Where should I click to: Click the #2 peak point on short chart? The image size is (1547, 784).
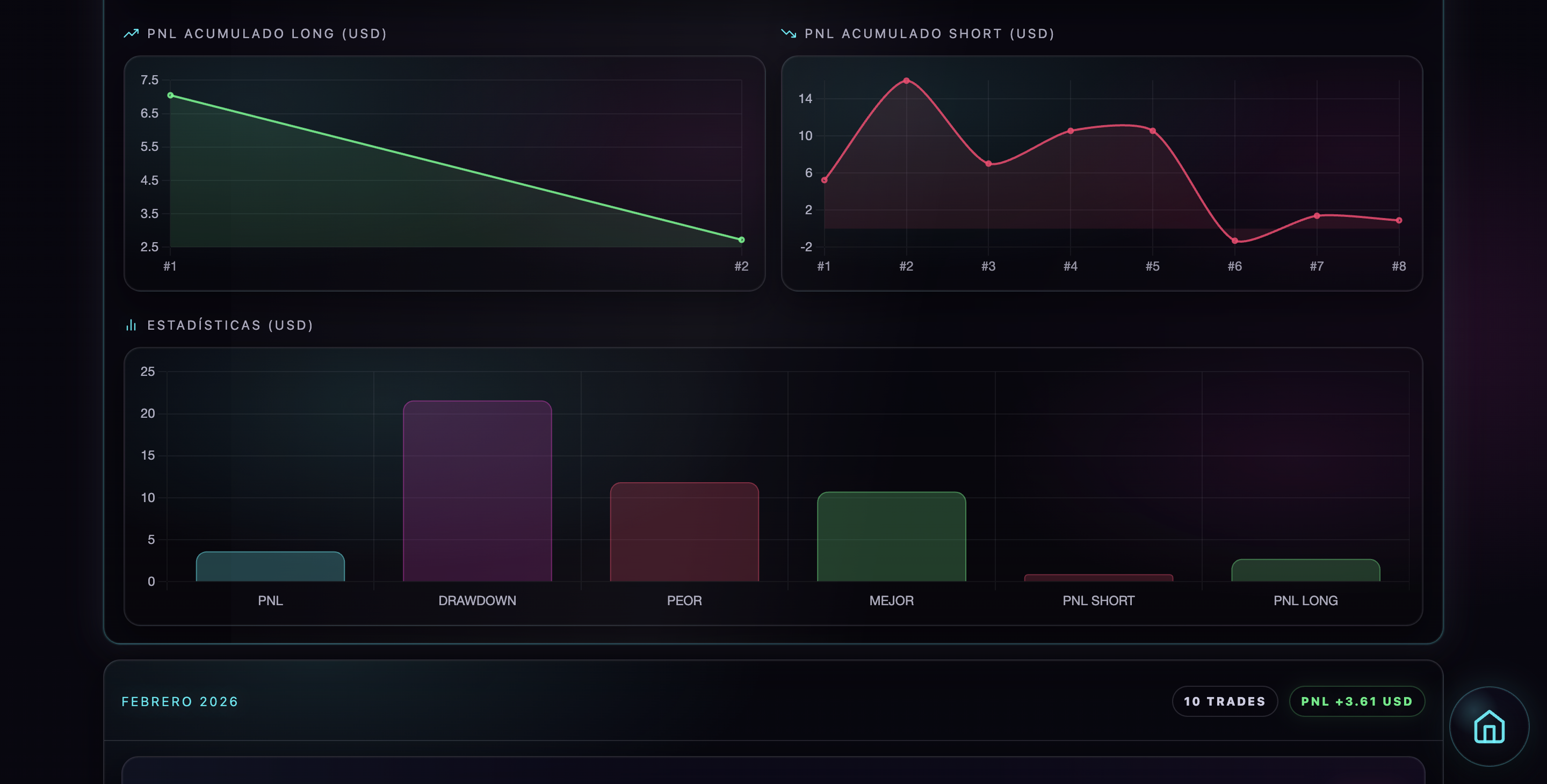pyautogui.click(x=906, y=81)
